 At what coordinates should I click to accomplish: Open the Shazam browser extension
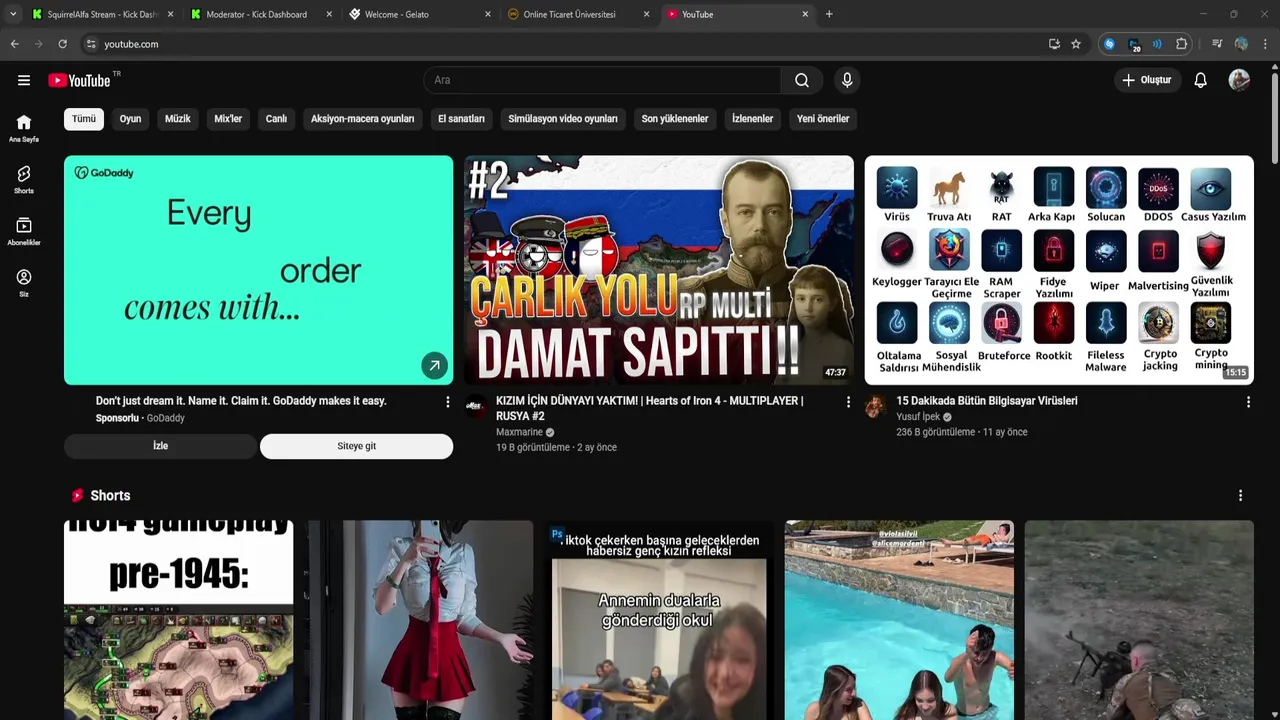tap(1109, 44)
